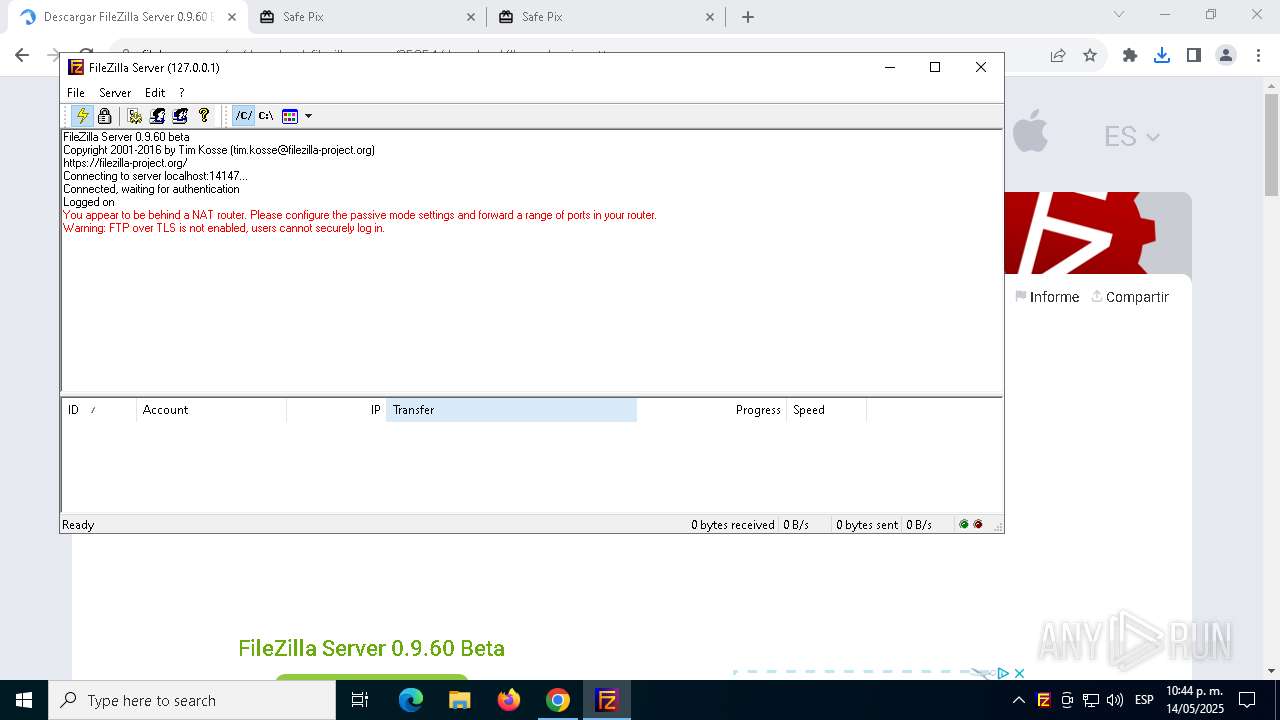Expand the dropdown arrow beside grid icon
Screen dimensions: 1280x720
(x=308, y=116)
